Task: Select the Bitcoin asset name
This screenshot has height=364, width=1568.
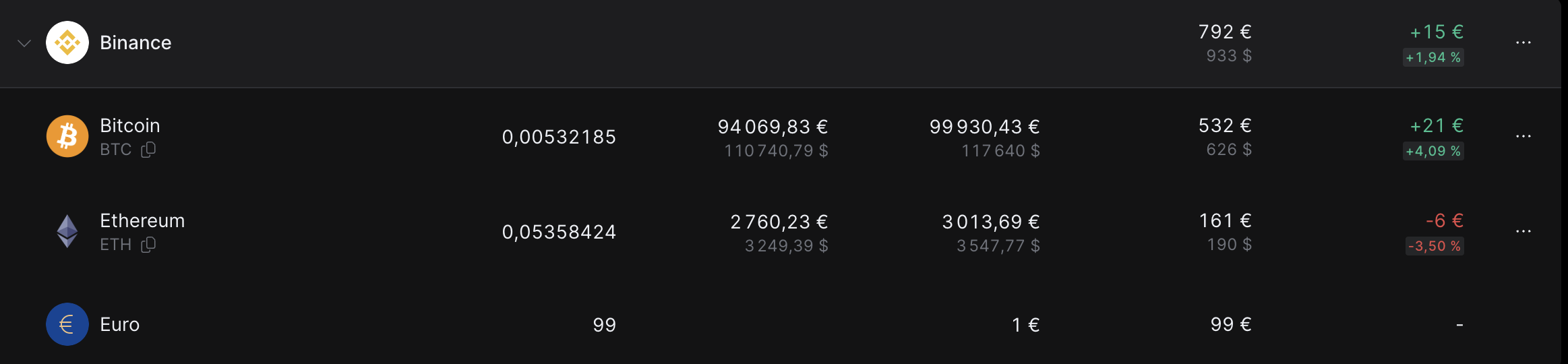Action: coord(130,125)
